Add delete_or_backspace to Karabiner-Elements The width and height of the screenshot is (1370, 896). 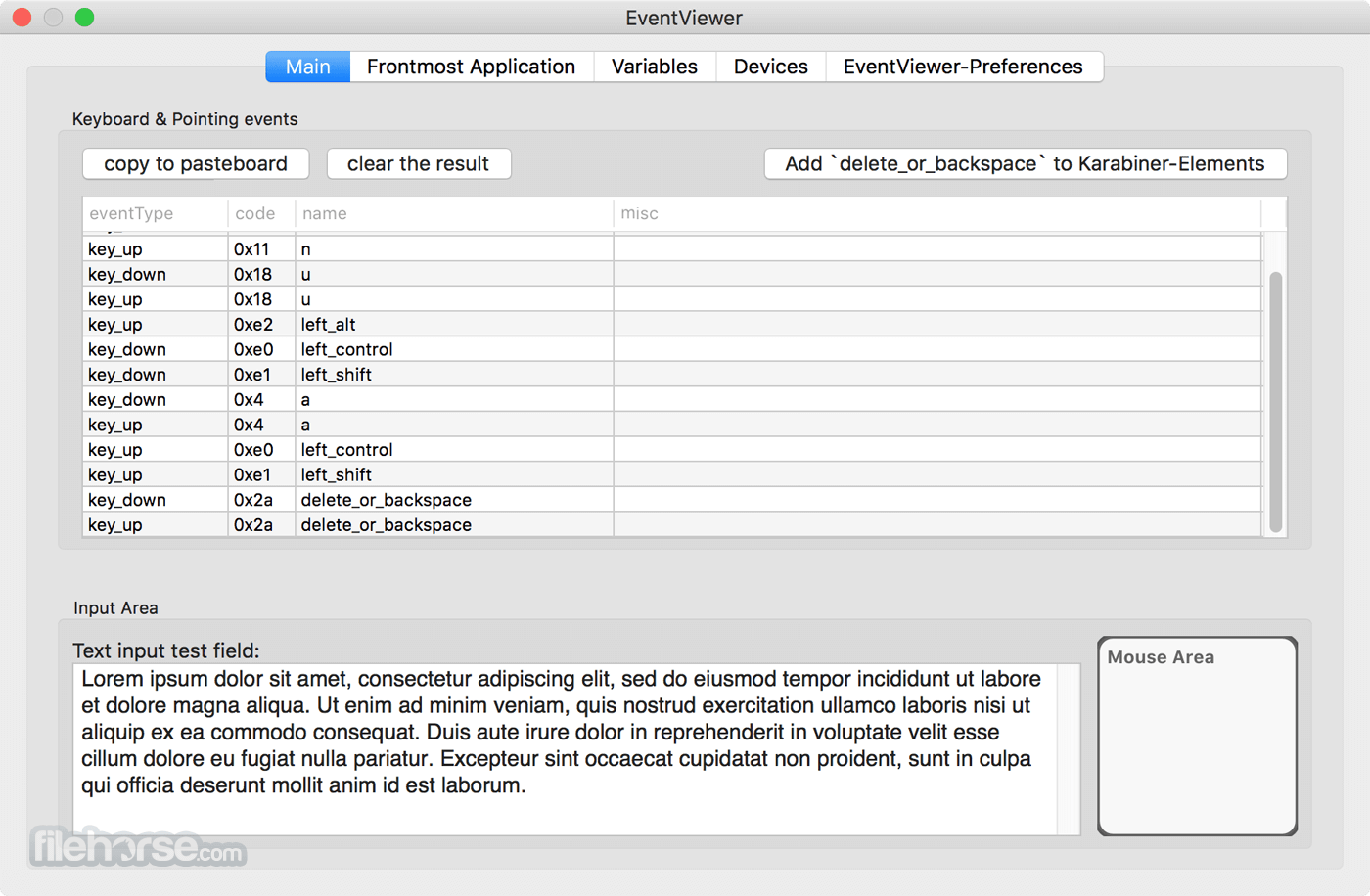(x=1025, y=164)
